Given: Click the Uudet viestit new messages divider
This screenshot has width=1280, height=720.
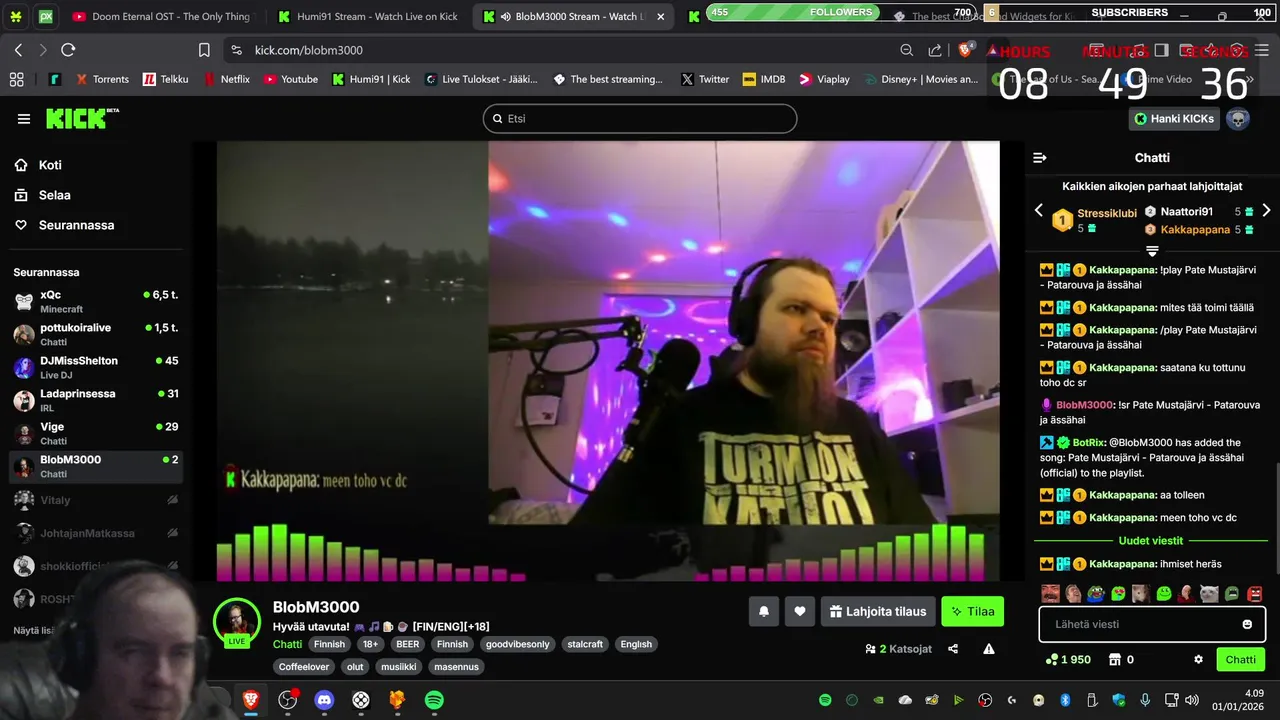Looking at the screenshot, I should (x=1151, y=540).
